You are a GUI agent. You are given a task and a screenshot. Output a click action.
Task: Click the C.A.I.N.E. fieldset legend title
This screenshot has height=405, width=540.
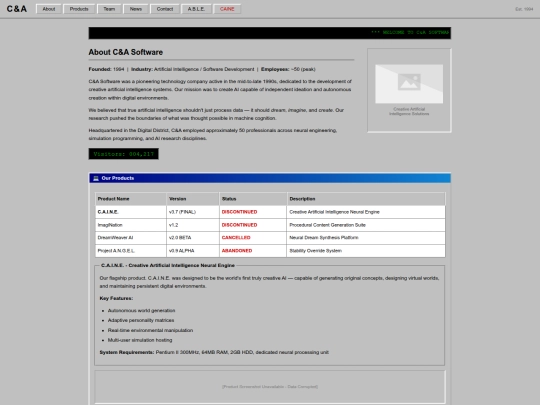tap(168, 265)
